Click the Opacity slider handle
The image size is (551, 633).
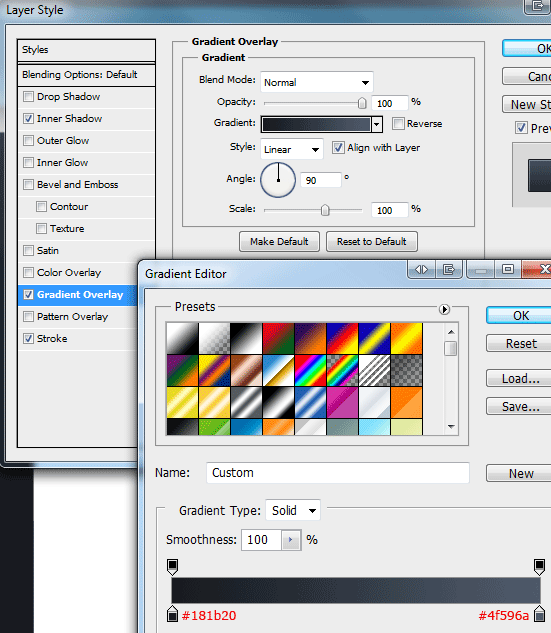point(362,103)
